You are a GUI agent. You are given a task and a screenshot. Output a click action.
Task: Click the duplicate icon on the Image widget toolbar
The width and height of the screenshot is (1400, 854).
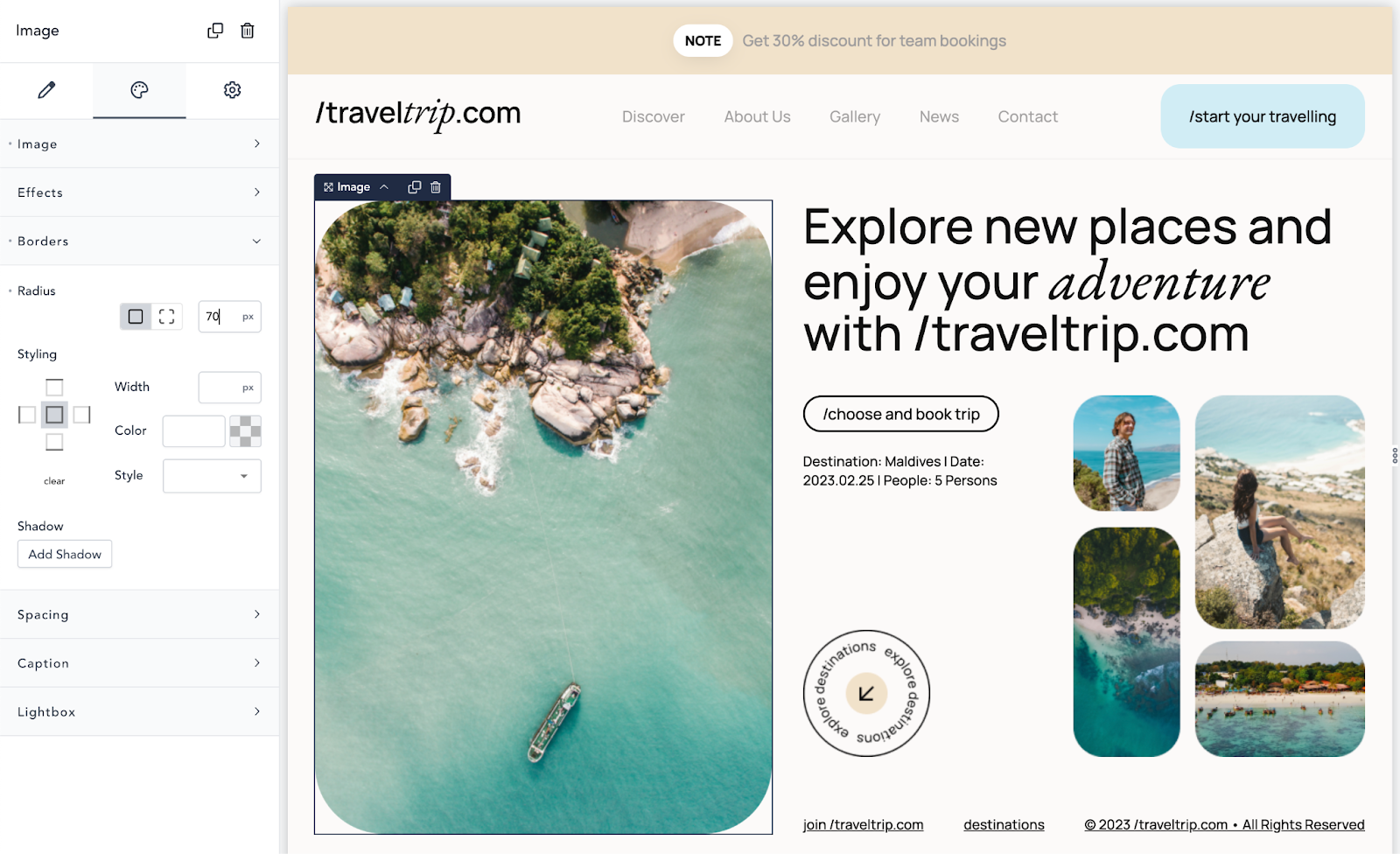tap(415, 187)
